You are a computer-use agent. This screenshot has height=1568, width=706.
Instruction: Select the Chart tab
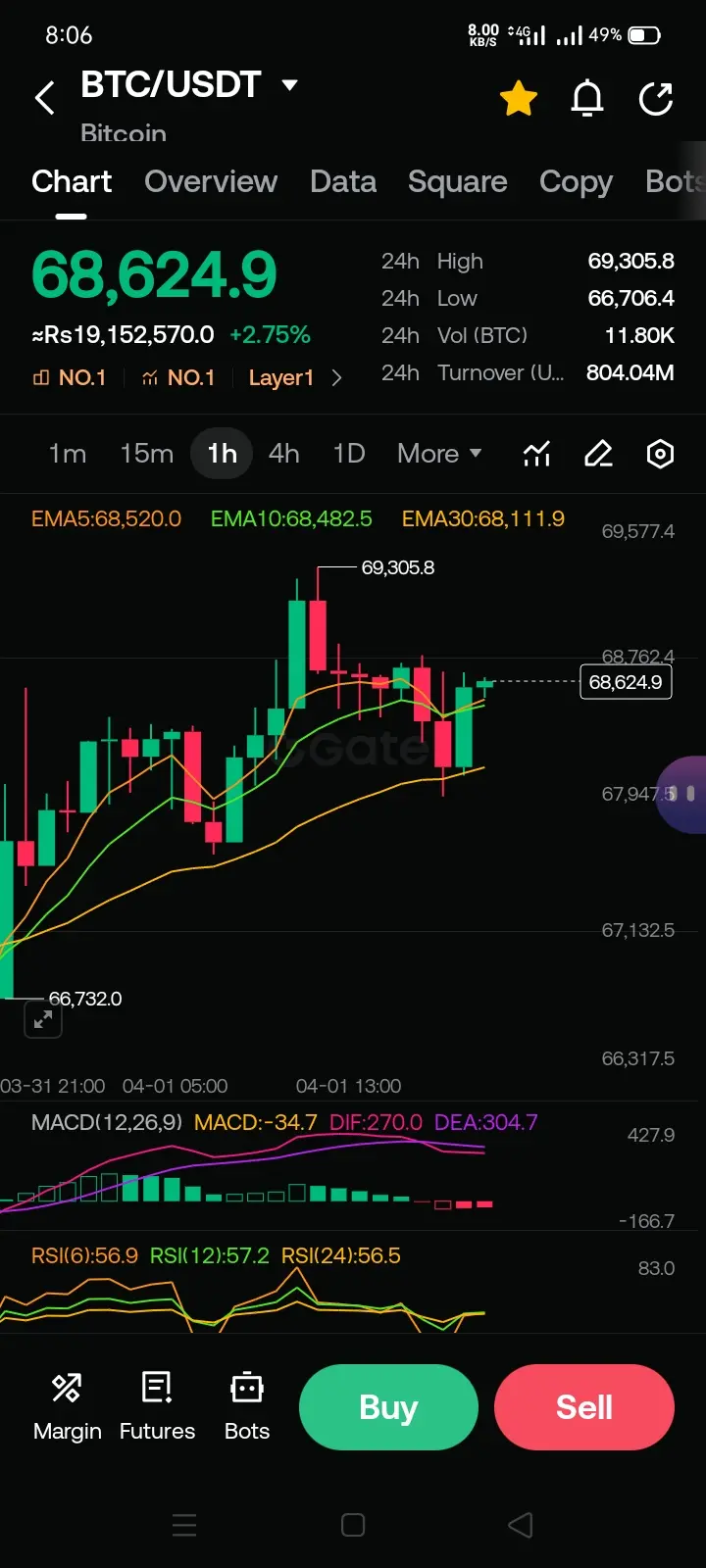coord(72,181)
